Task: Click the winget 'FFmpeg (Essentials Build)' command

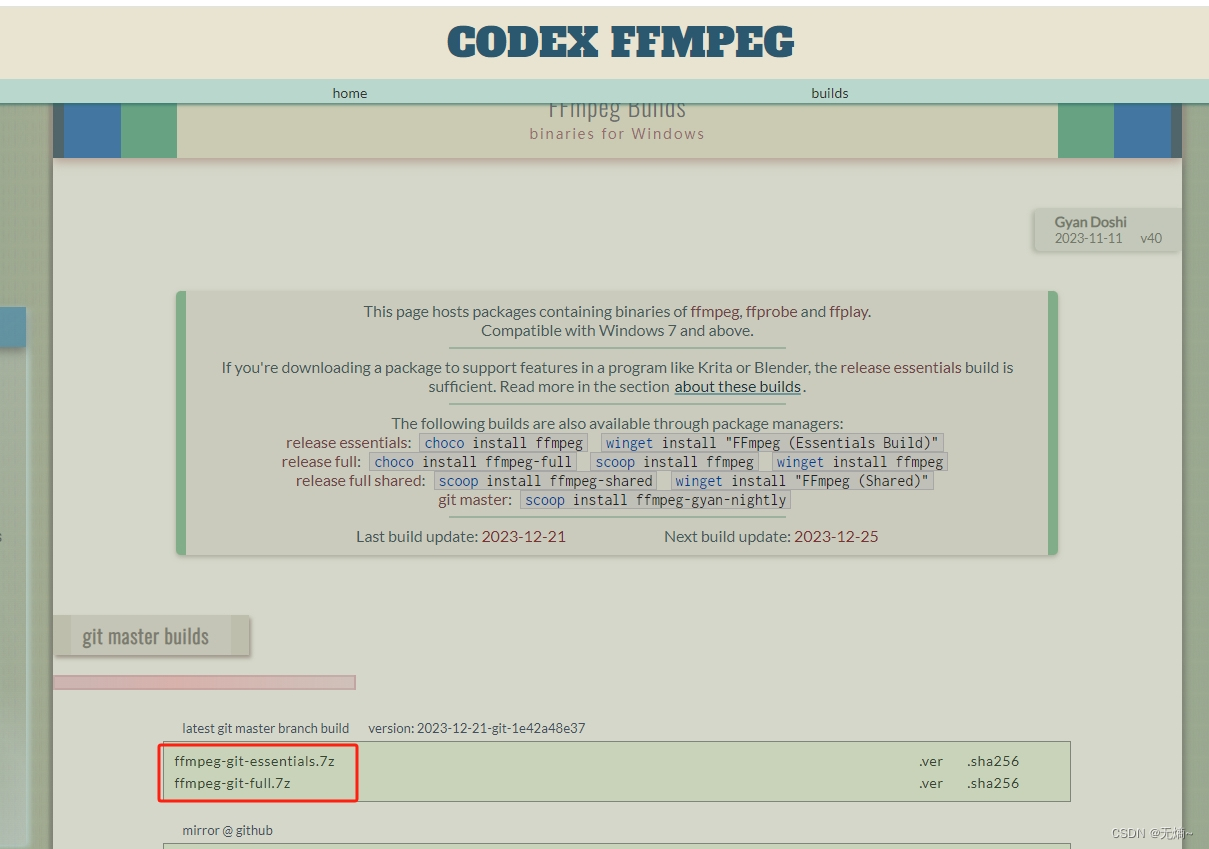Action: coord(772,443)
